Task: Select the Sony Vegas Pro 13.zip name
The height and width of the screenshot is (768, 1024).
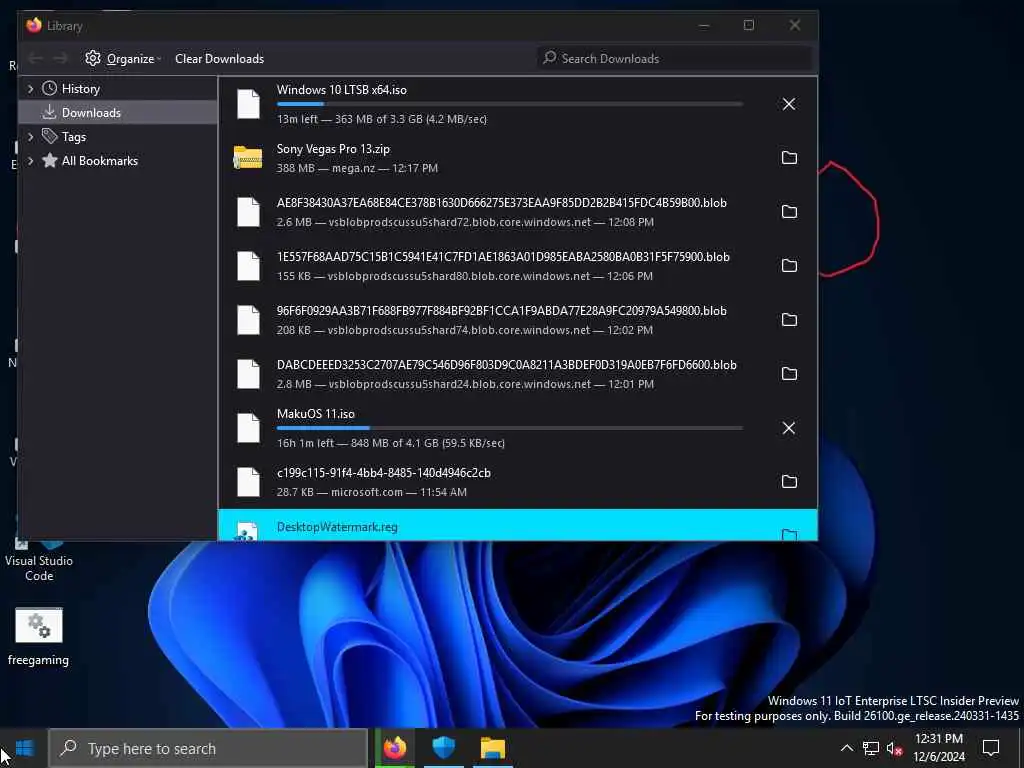Action: click(x=333, y=149)
